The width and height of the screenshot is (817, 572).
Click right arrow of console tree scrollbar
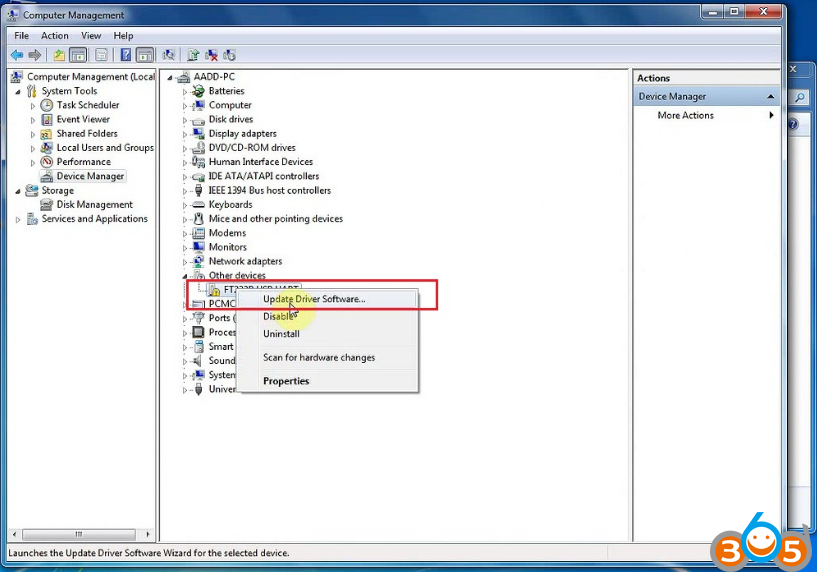(148, 534)
